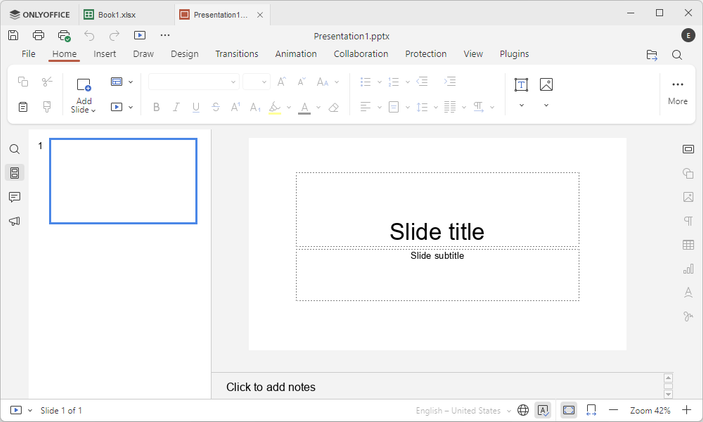This screenshot has width=703, height=422.
Task: Click the Zoom in plus button
Action: tap(686, 410)
